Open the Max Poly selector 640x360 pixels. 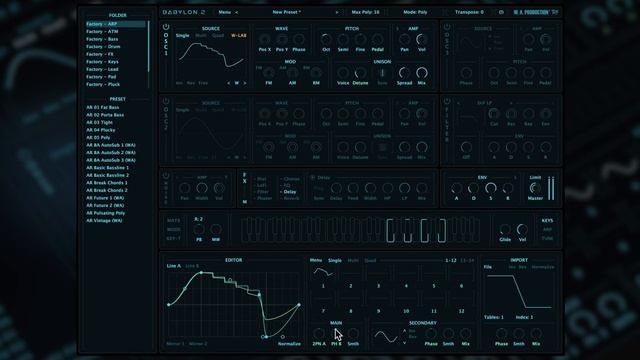coord(365,12)
